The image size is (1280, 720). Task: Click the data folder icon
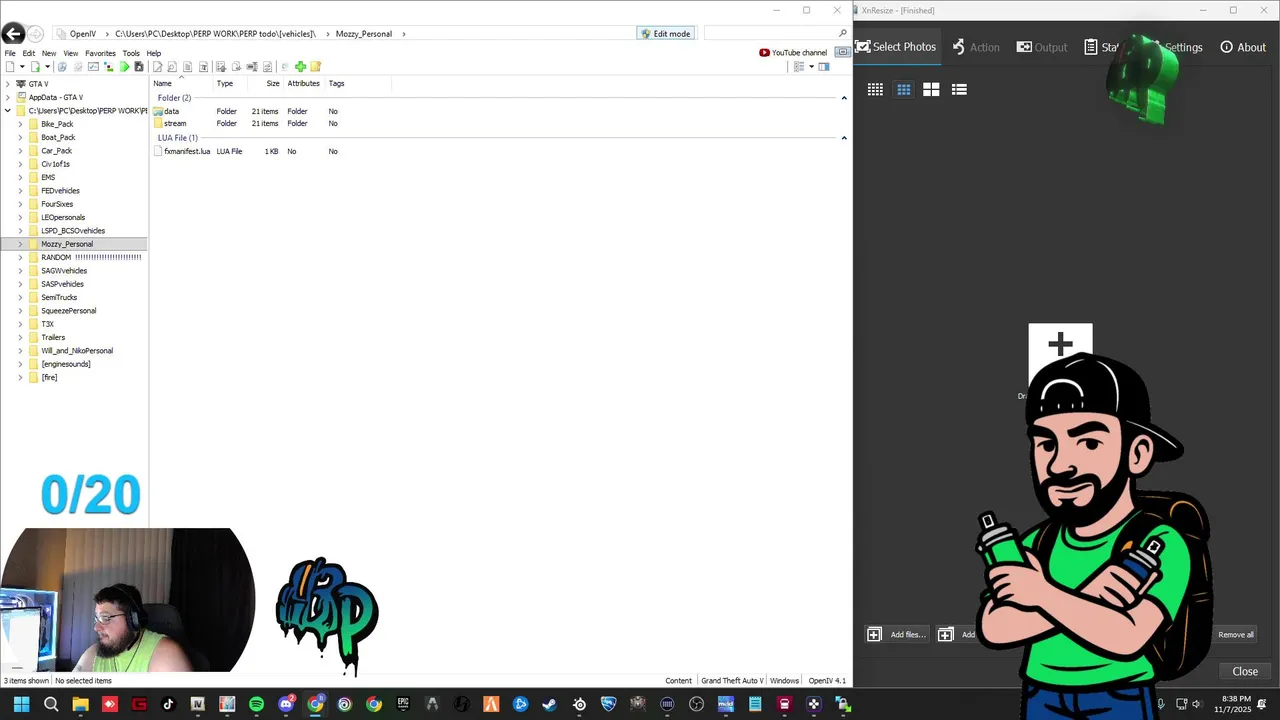[x=158, y=111]
